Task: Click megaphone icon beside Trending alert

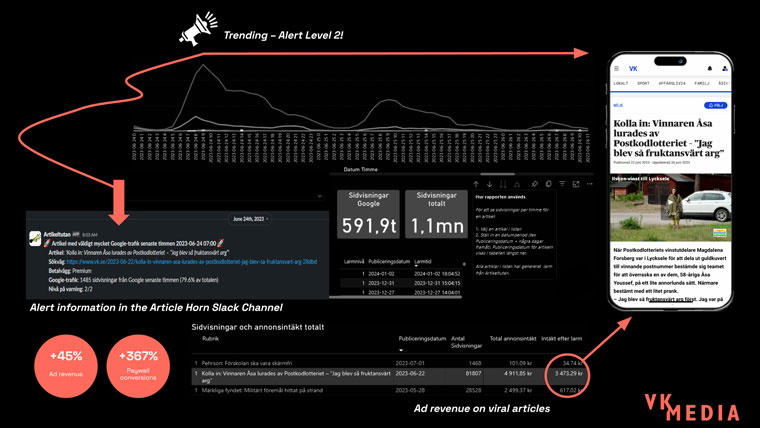Action: (199, 29)
